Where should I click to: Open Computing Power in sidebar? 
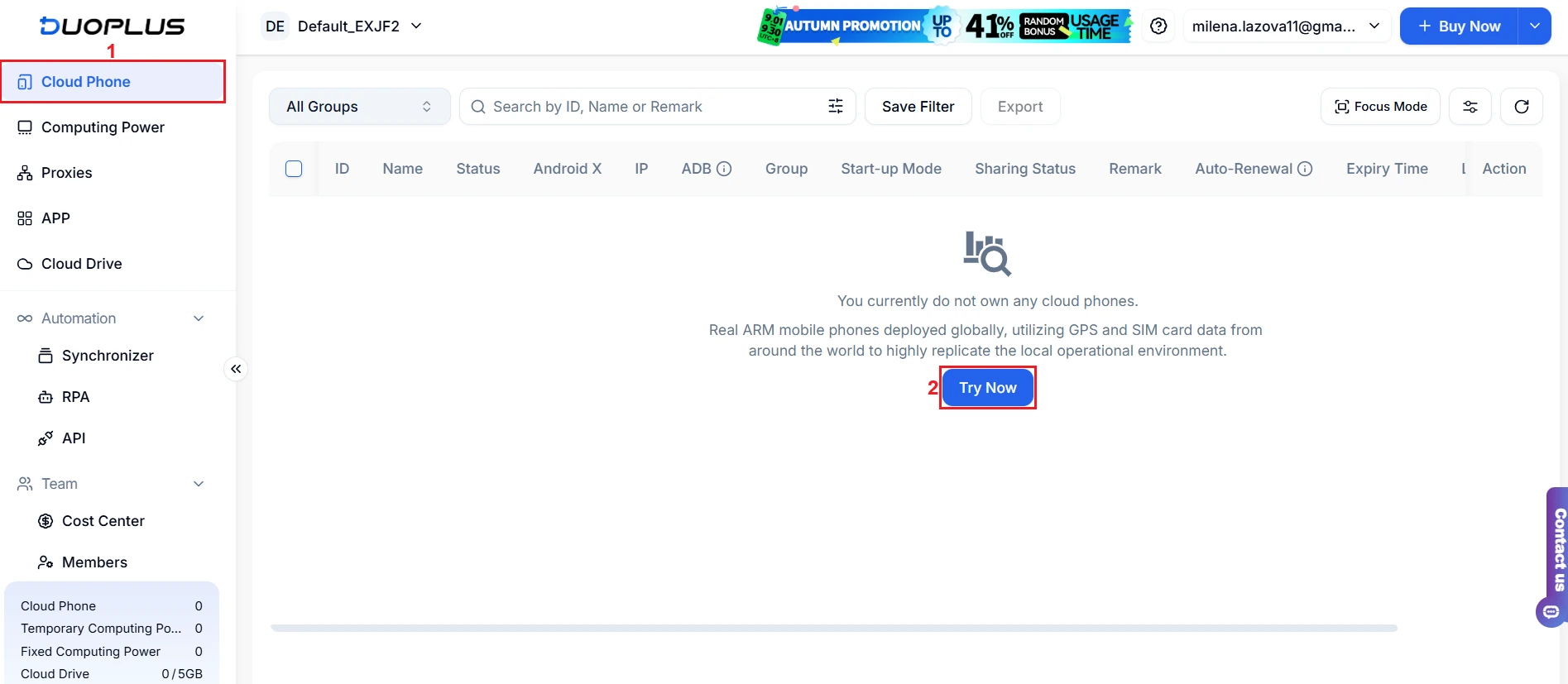[103, 127]
